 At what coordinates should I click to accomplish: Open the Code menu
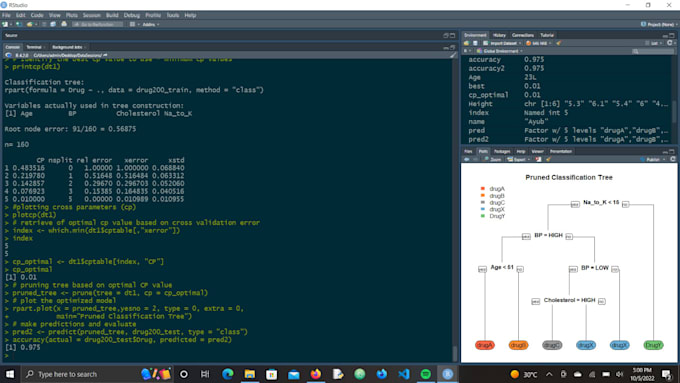[x=37, y=15]
